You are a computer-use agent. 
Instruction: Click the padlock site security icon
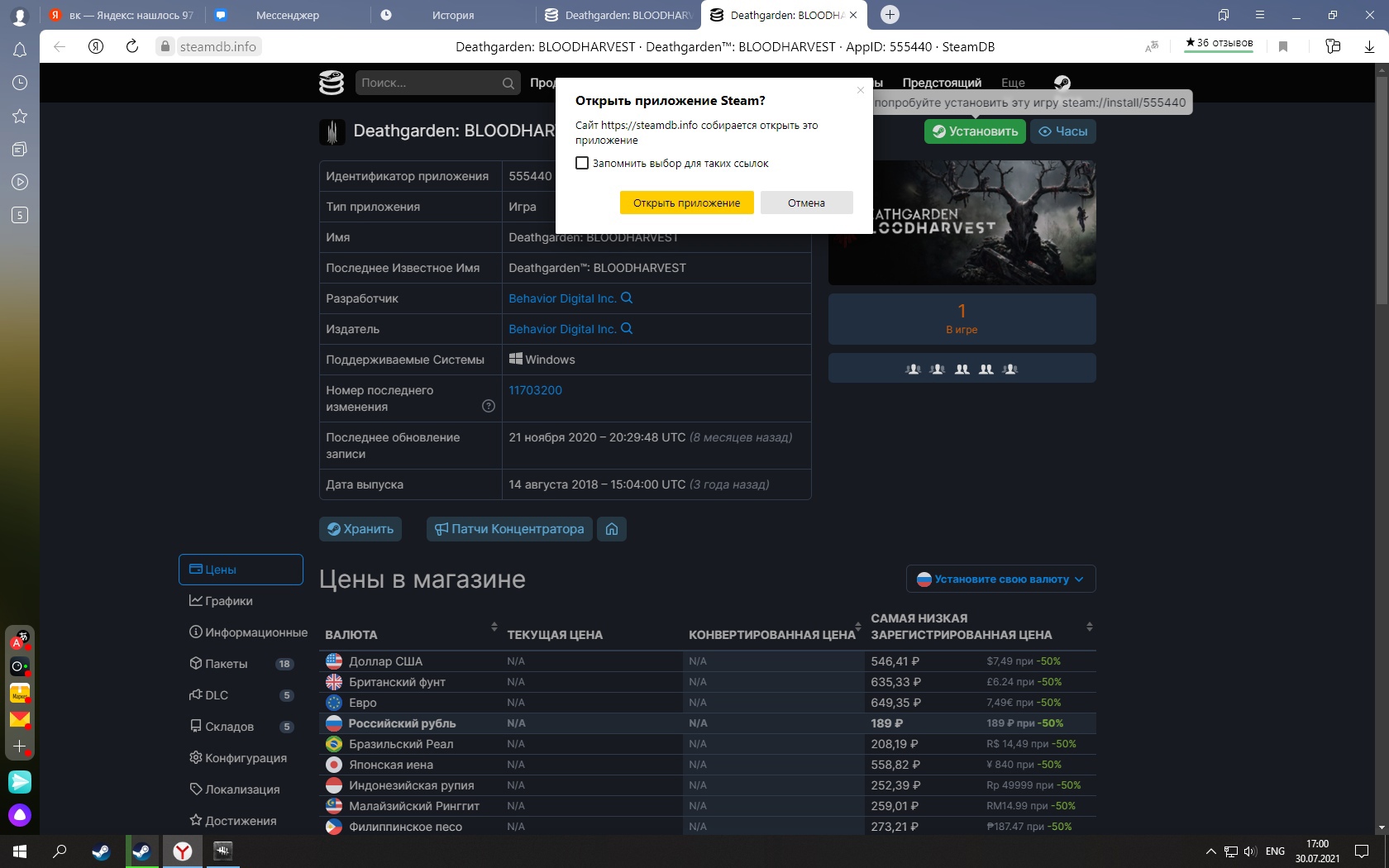[165, 46]
